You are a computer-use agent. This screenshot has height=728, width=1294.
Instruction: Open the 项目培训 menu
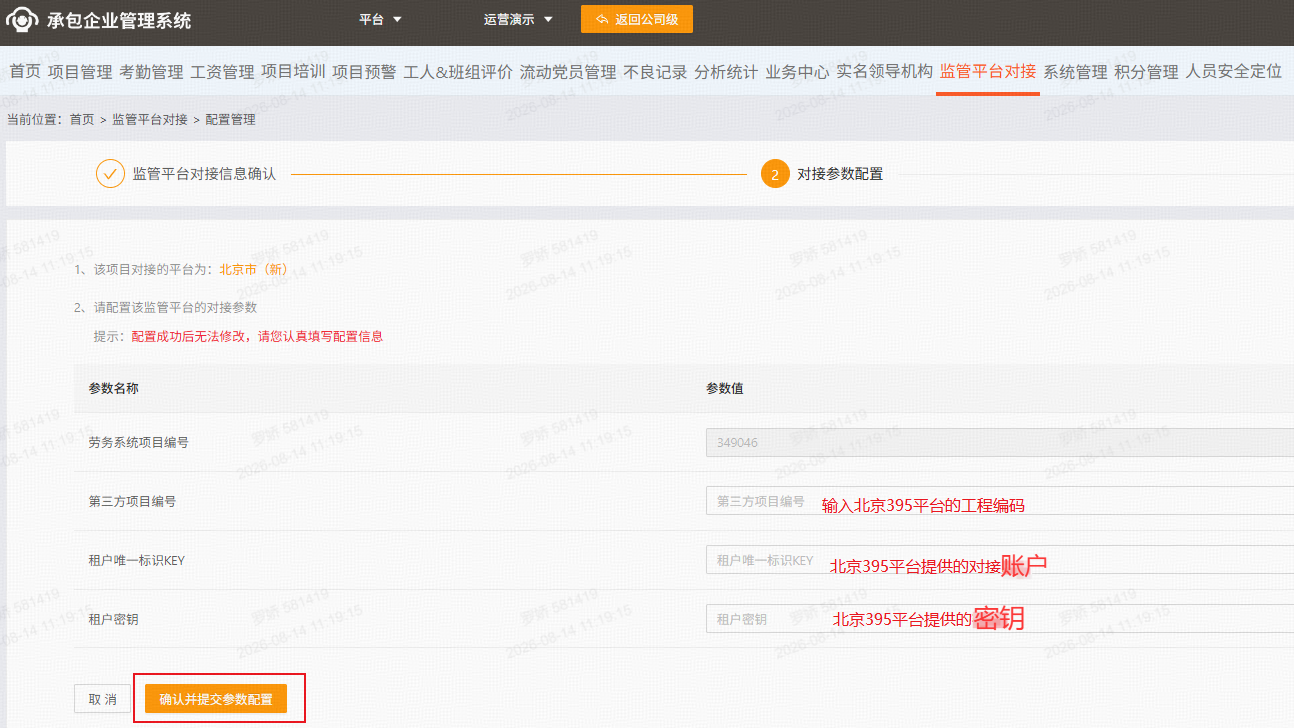pyautogui.click(x=293, y=71)
